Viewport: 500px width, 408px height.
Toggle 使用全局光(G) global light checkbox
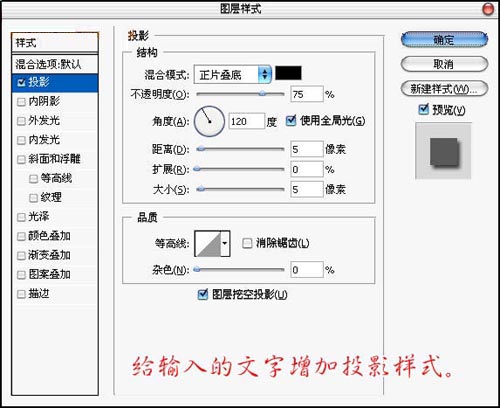[291, 121]
